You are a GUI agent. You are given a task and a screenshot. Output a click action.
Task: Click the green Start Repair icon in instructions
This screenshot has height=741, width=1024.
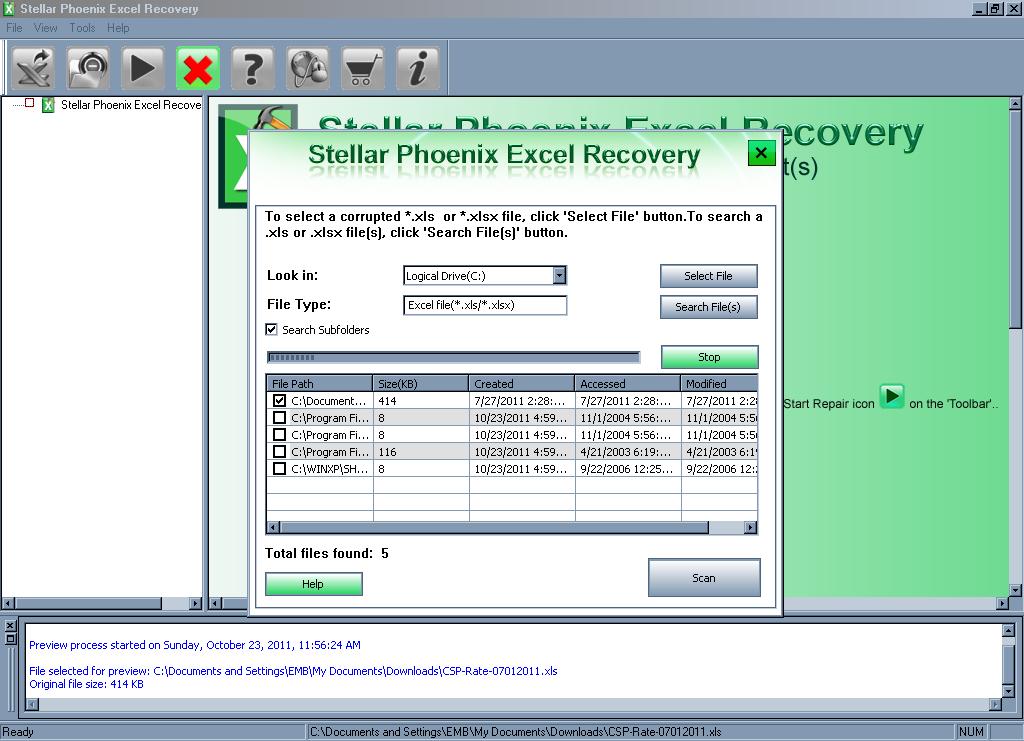(x=891, y=396)
